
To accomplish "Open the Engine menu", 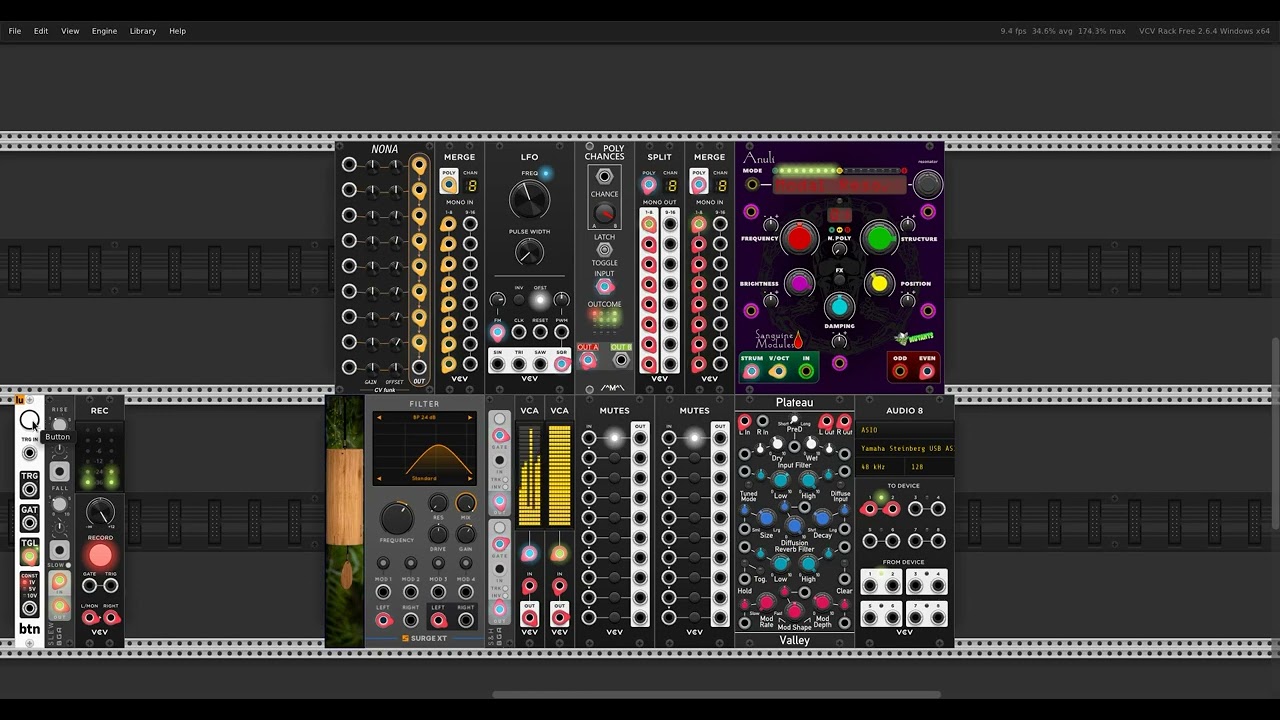I will coord(105,31).
